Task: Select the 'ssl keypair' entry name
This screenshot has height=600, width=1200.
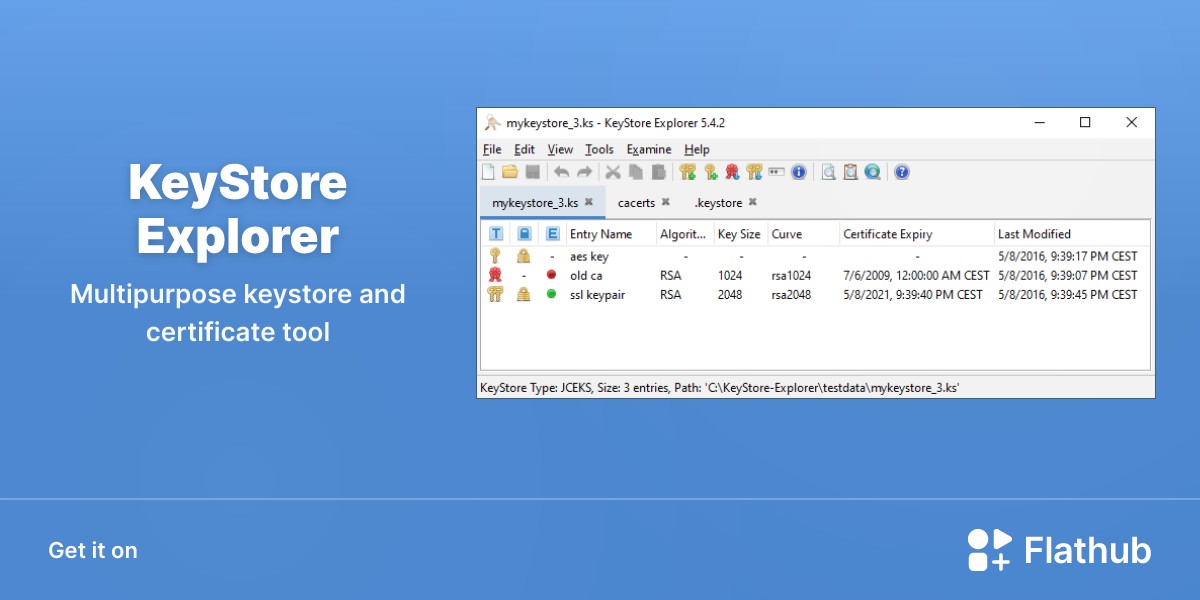Action: pos(597,295)
